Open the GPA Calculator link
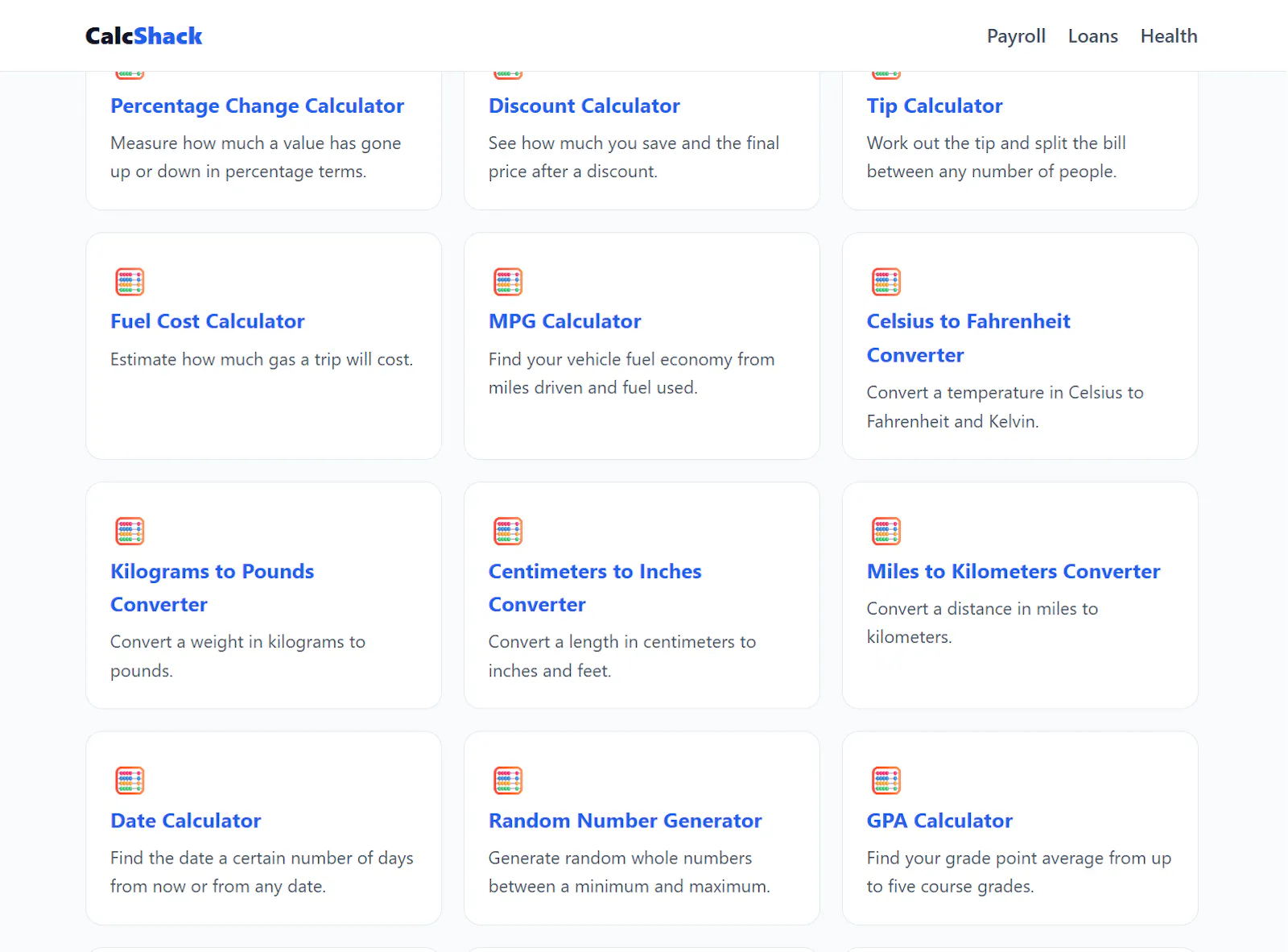This screenshot has width=1288, height=952. (x=939, y=821)
